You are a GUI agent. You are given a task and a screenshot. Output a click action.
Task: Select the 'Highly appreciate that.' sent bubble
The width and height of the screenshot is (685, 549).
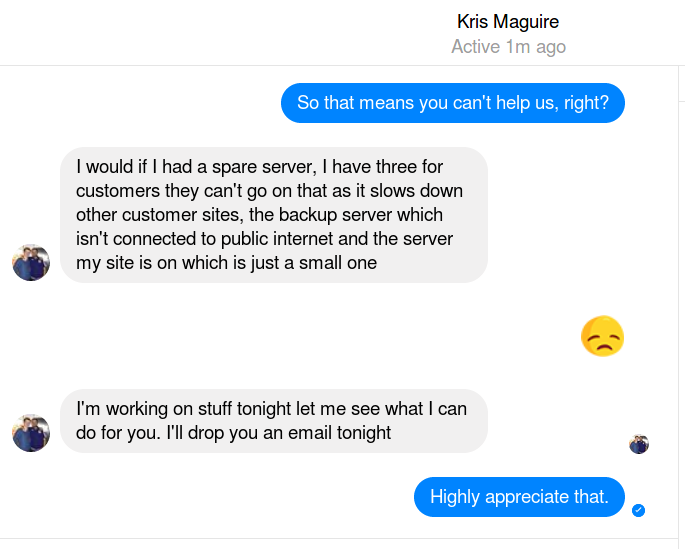pyautogui.click(x=519, y=497)
